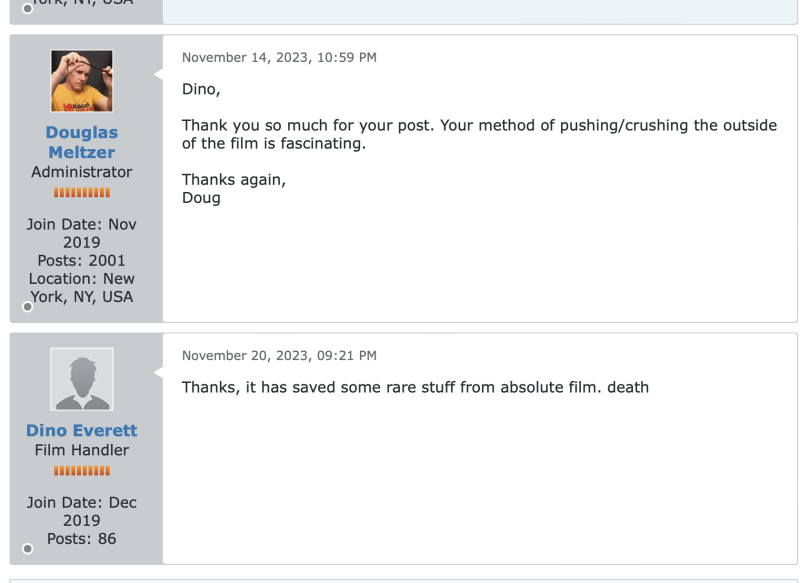Image resolution: width=800 pixels, height=583 pixels.
Task: Click the Film Handler user title
Action: click(x=82, y=450)
